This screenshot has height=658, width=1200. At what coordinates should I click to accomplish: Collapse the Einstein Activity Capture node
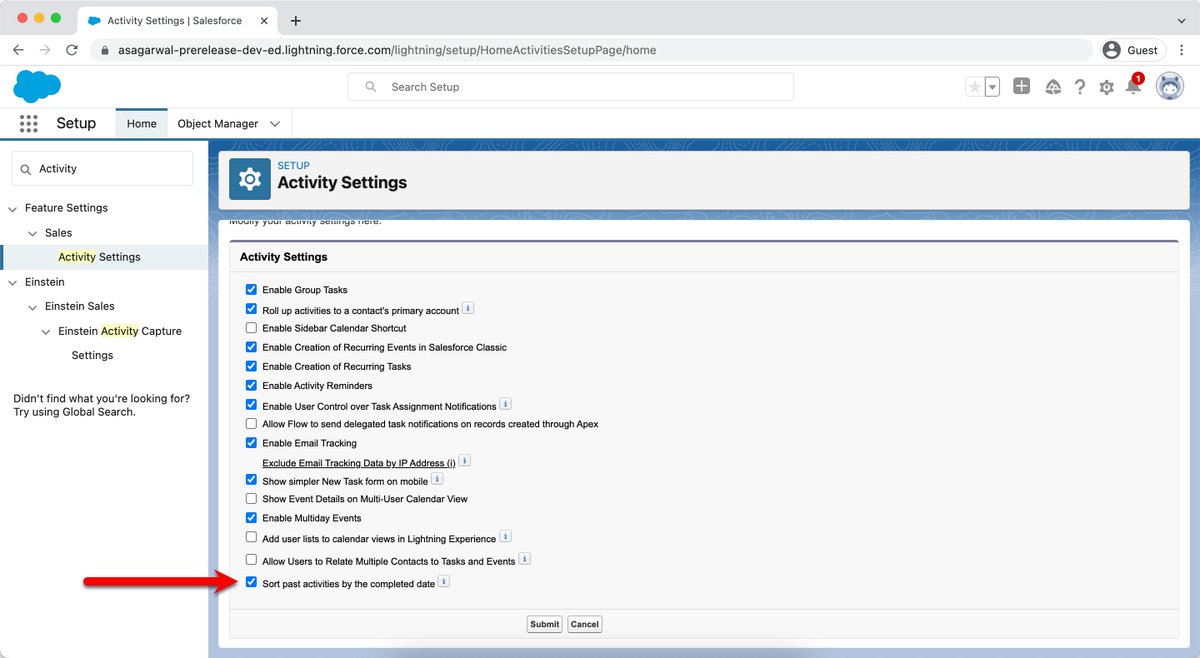click(46, 331)
